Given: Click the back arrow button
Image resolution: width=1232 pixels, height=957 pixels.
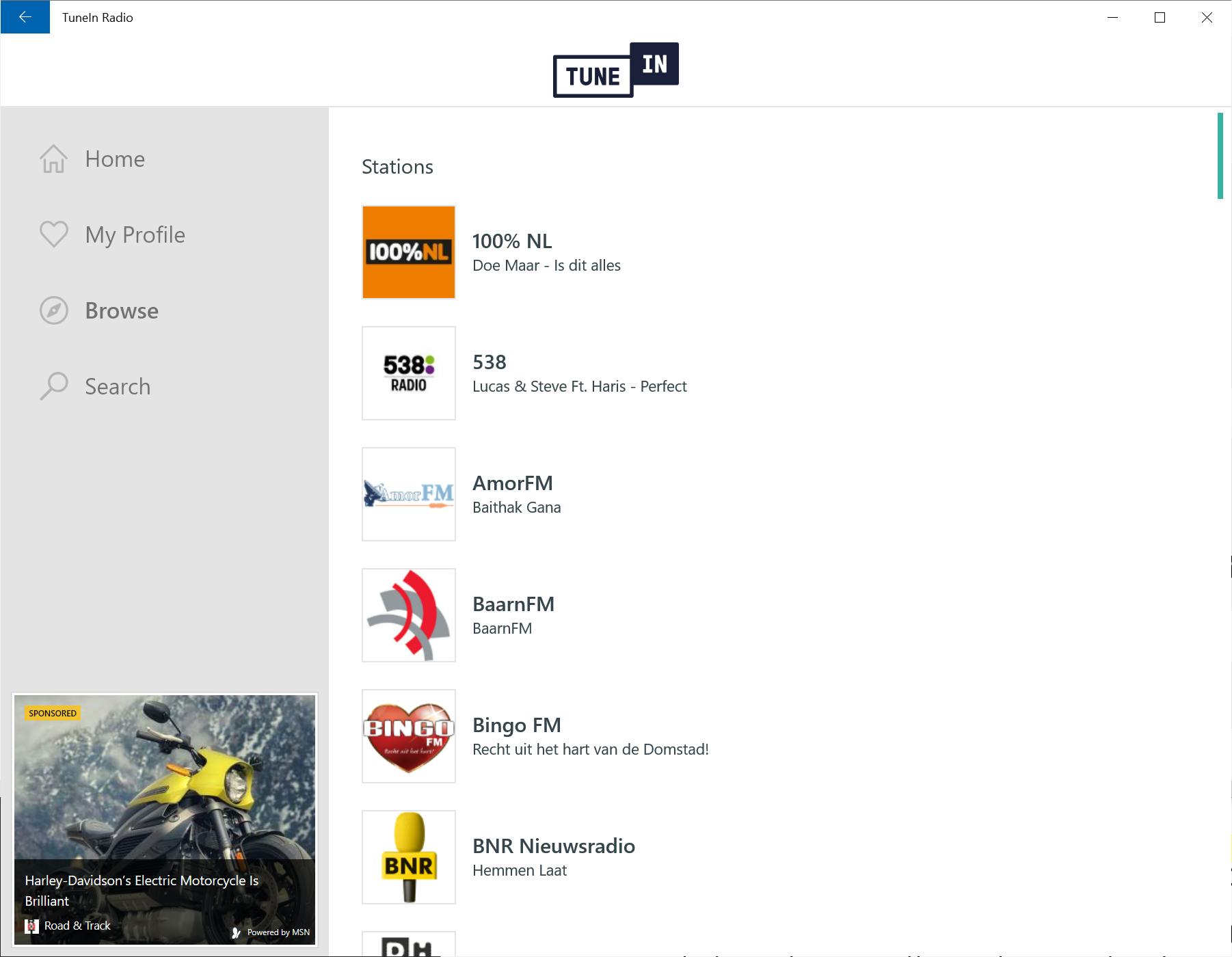Looking at the screenshot, I should point(25,17).
